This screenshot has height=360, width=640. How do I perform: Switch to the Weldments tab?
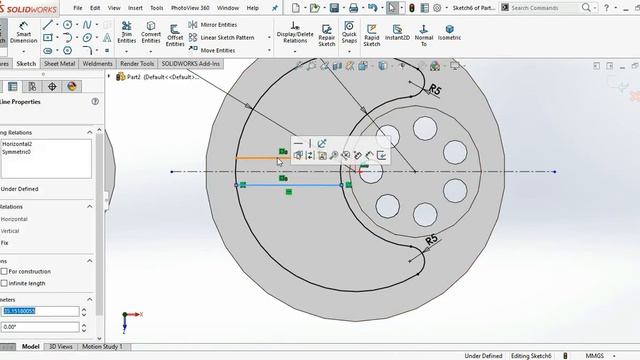97,64
